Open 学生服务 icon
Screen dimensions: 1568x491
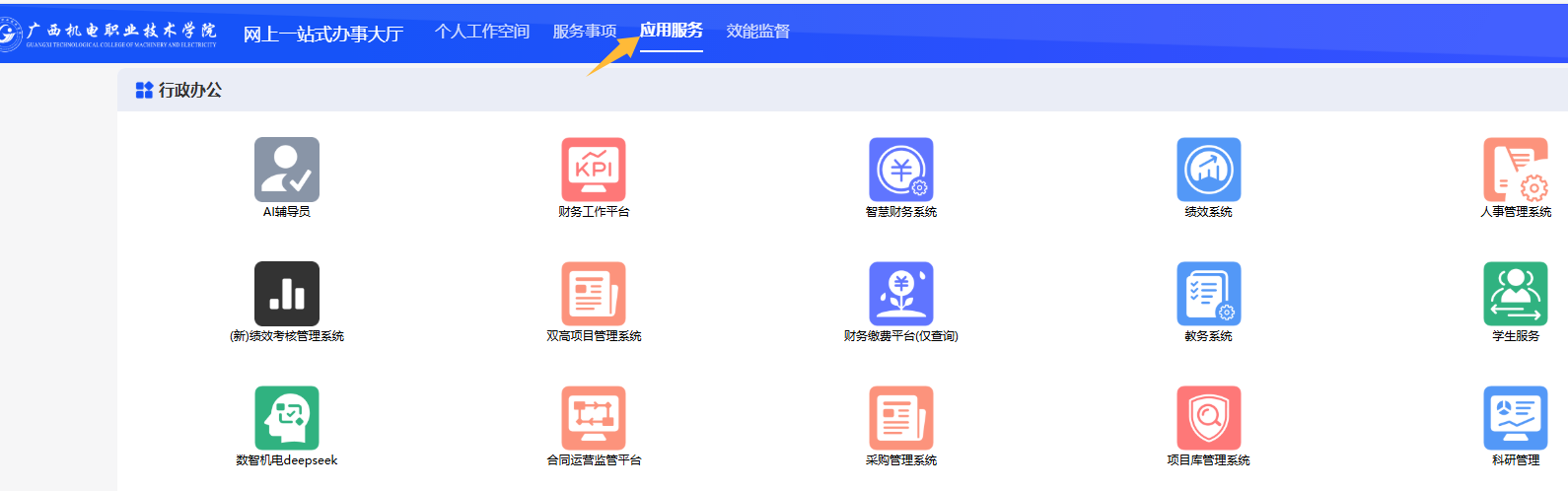pyautogui.click(x=1515, y=294)
